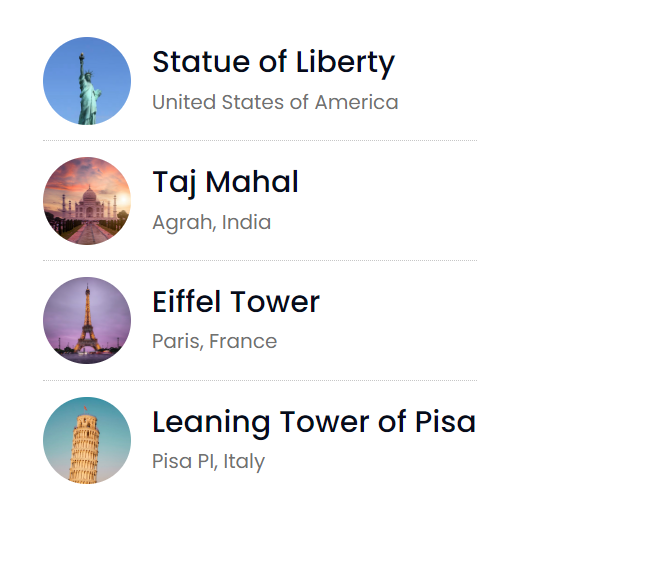Select the Eiffel Tower round image
This screenshot has height=570, width=649.
coord(87,321)
